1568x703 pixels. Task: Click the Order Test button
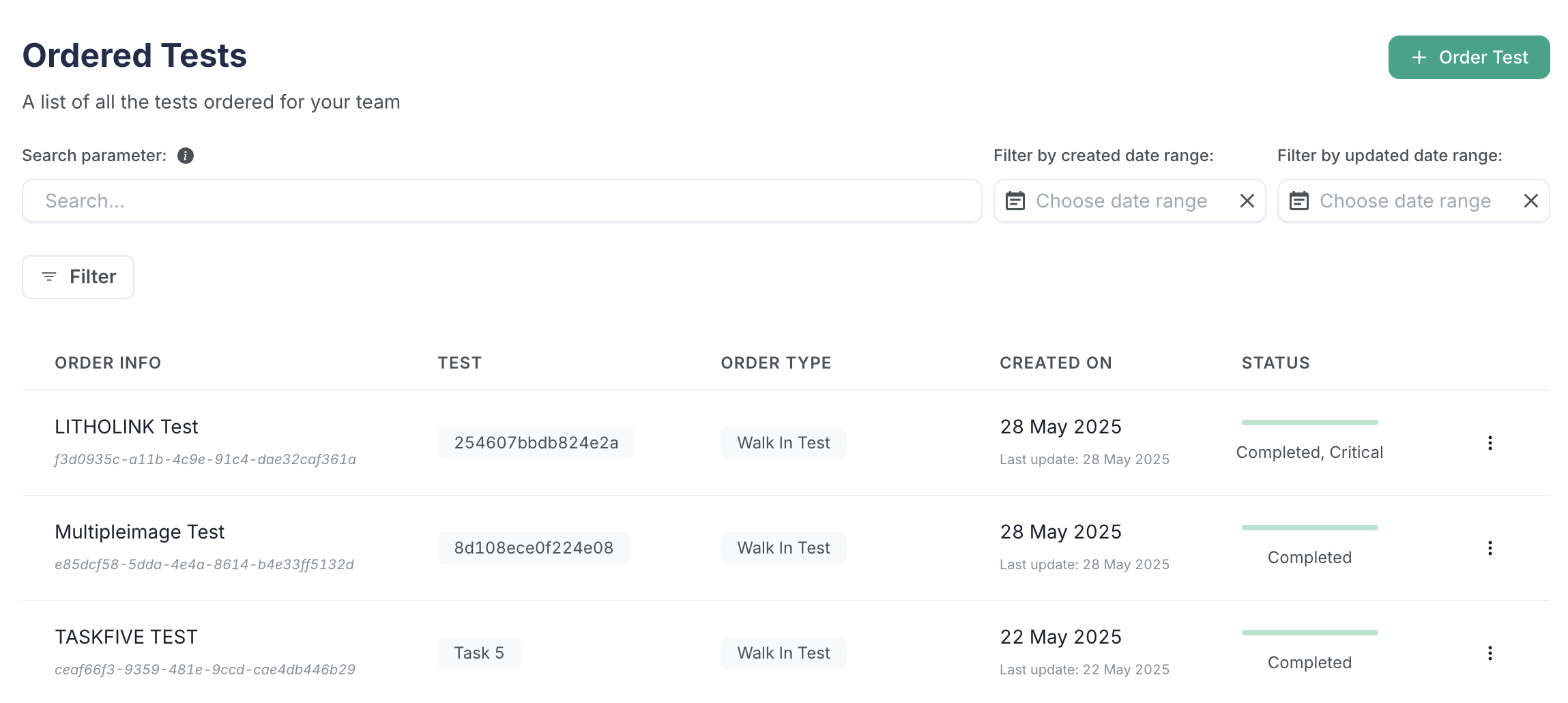tap(1469, 57)
